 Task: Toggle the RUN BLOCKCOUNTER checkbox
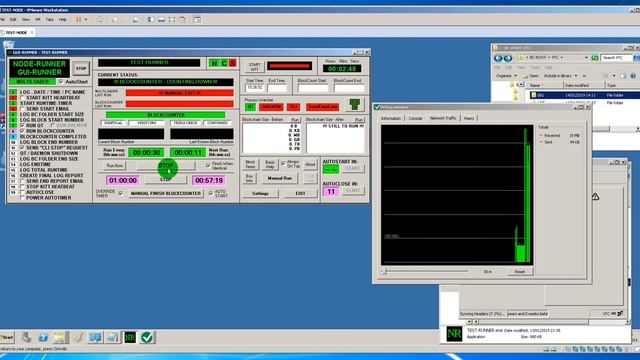click(x=22, y=131)
